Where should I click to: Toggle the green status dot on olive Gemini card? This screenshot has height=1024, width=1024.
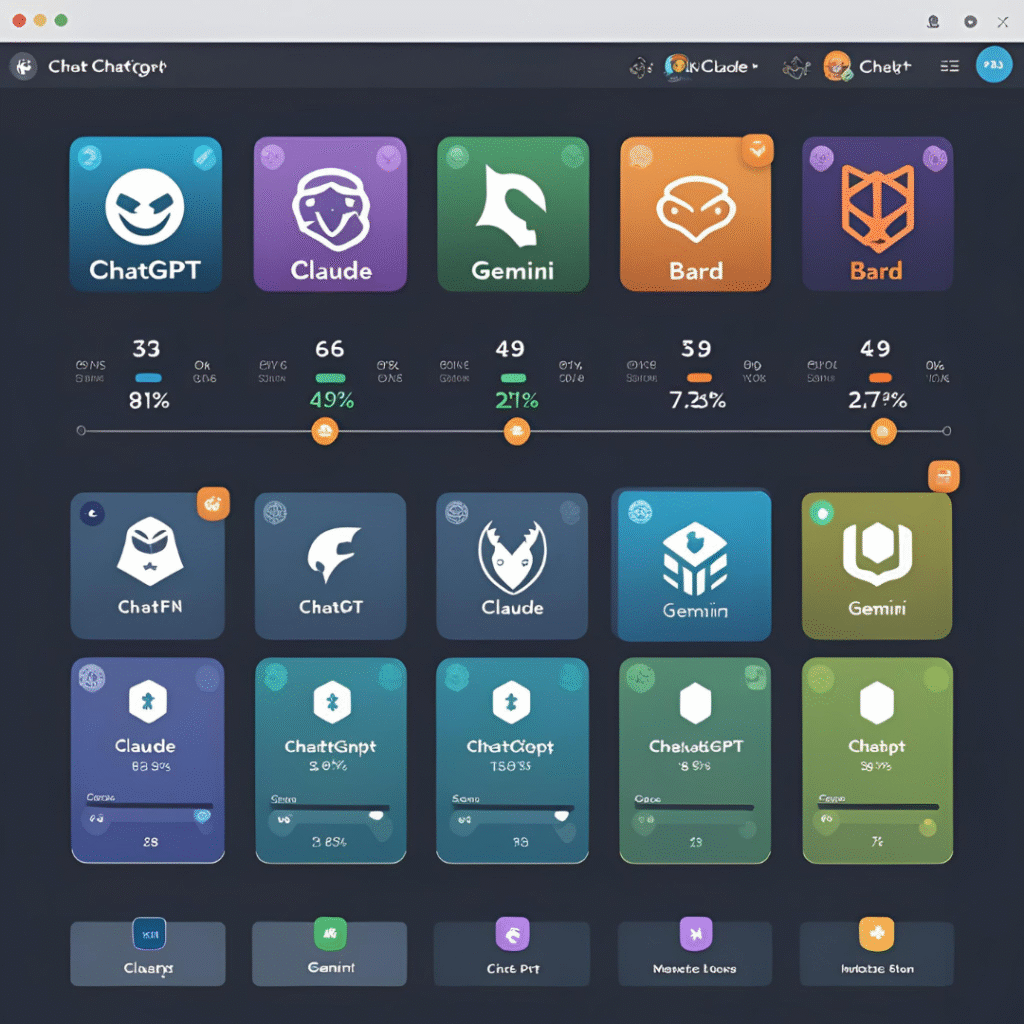coord(822,513)
